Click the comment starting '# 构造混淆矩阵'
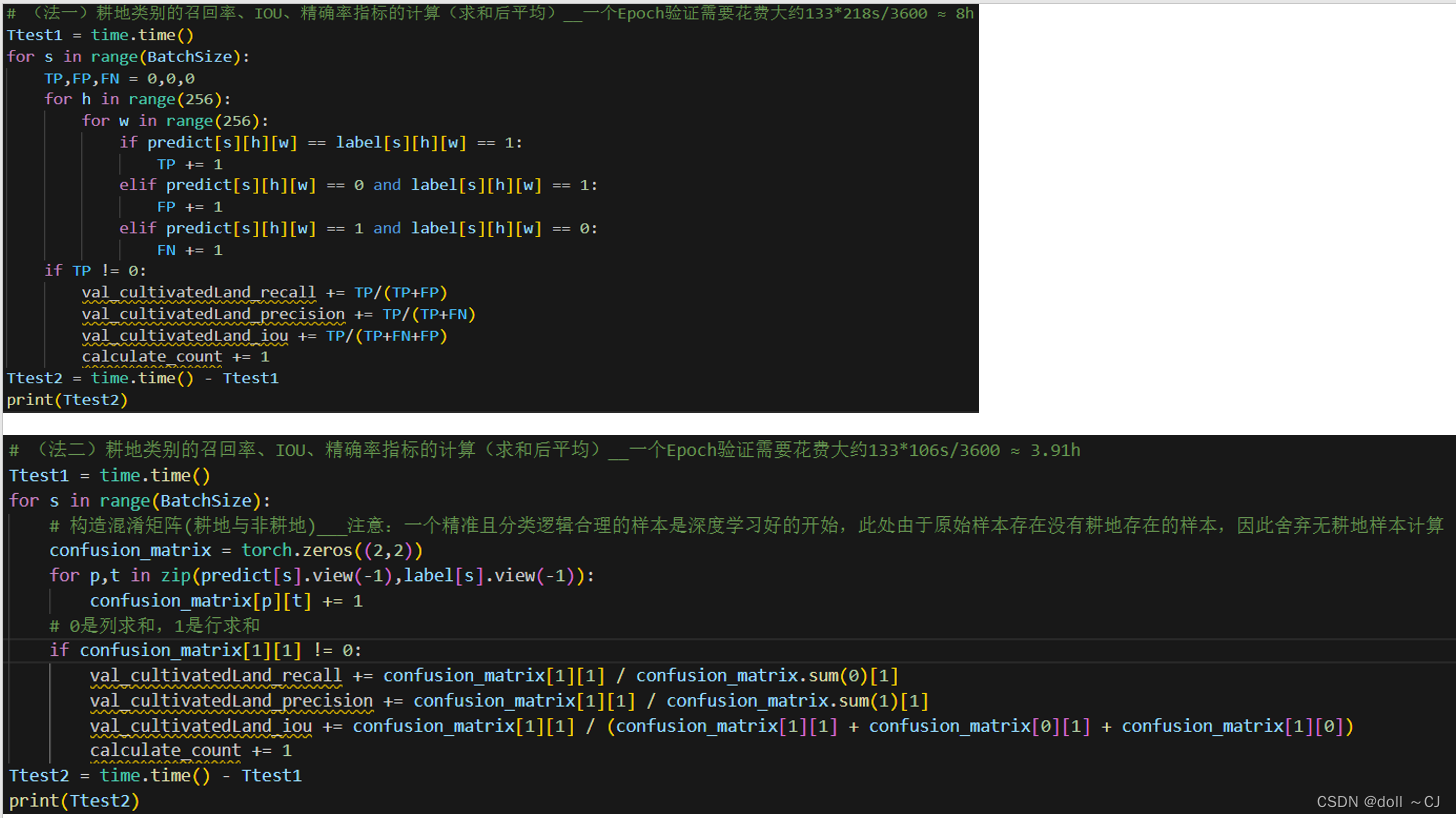Viewport: 1456px width, 818px height. [x=747, y=525]
